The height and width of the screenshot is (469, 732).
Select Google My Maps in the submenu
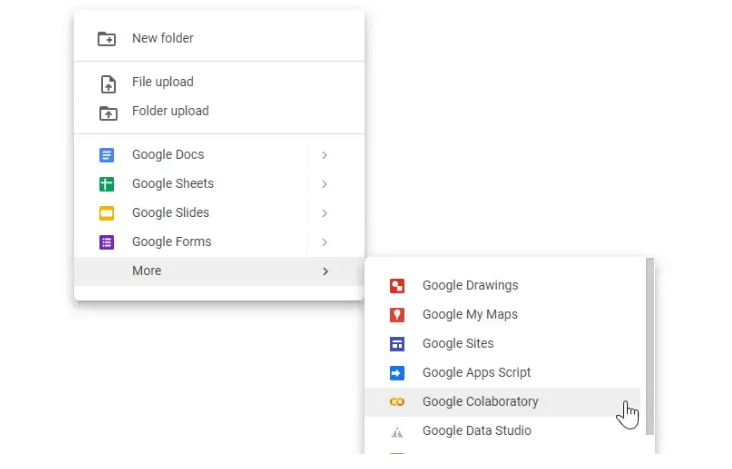click(x=502, y=315)
